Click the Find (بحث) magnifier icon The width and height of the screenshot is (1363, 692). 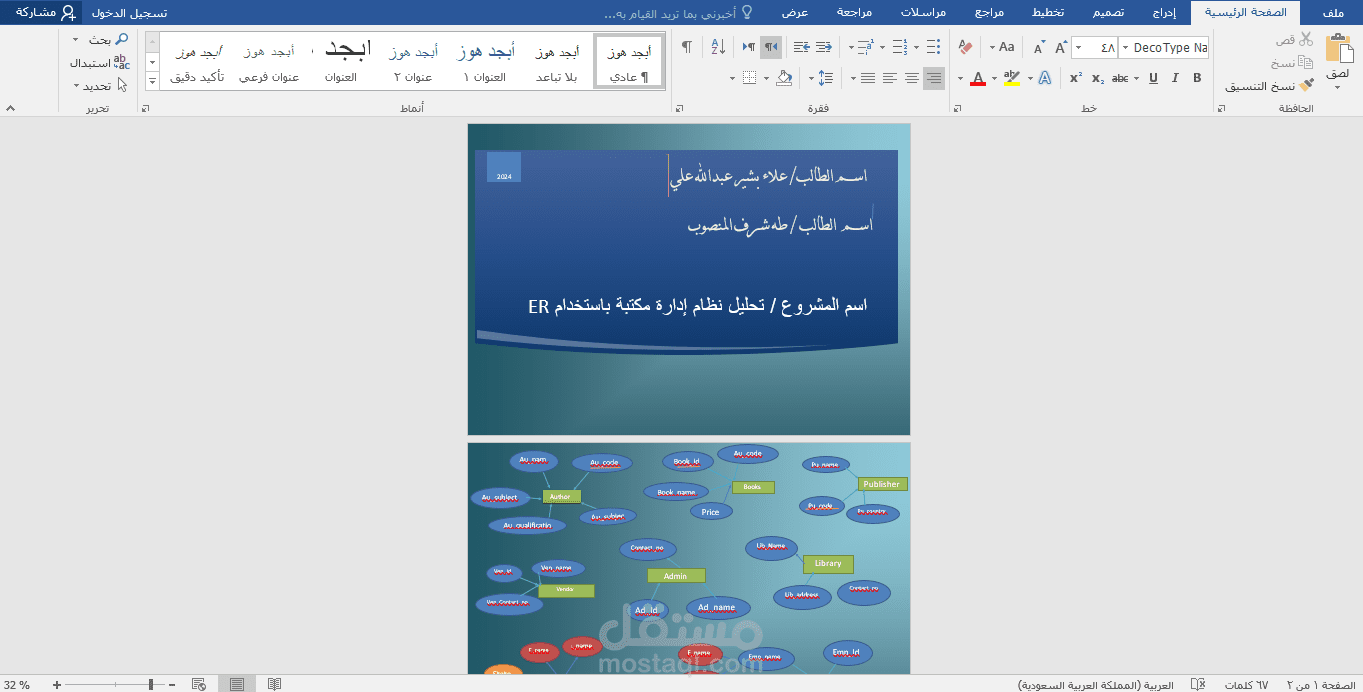tap(122, 39)
